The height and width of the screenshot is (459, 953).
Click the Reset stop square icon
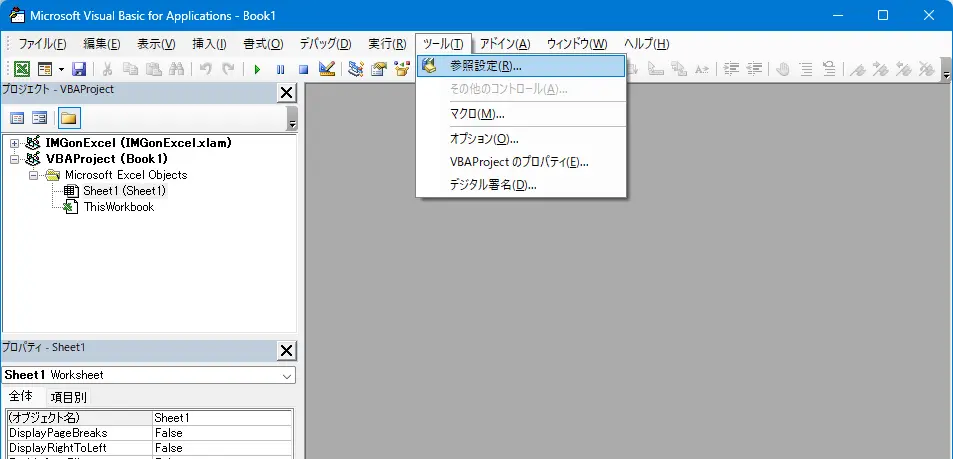click(303, 69)
